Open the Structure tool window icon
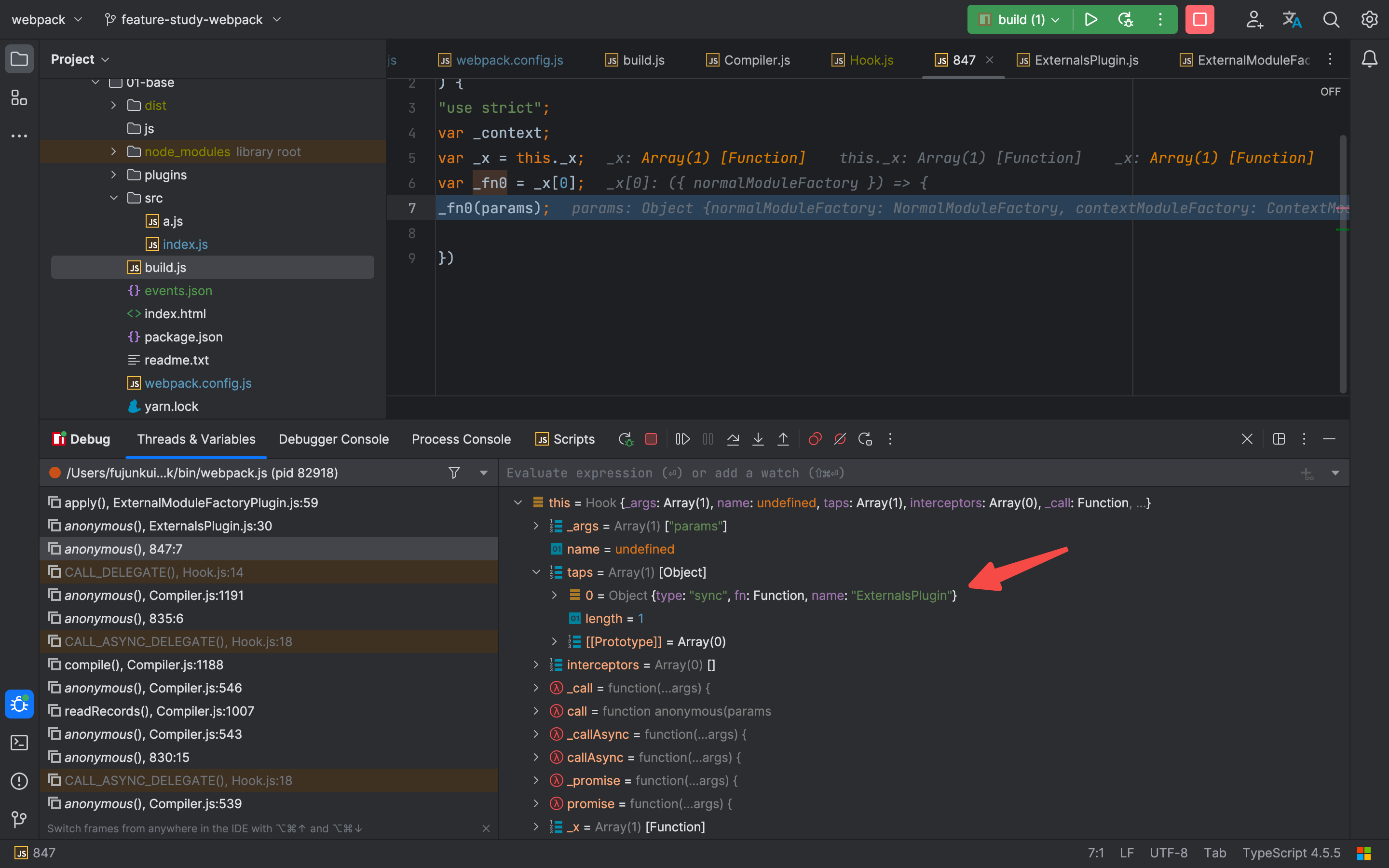 coord(19,97)
